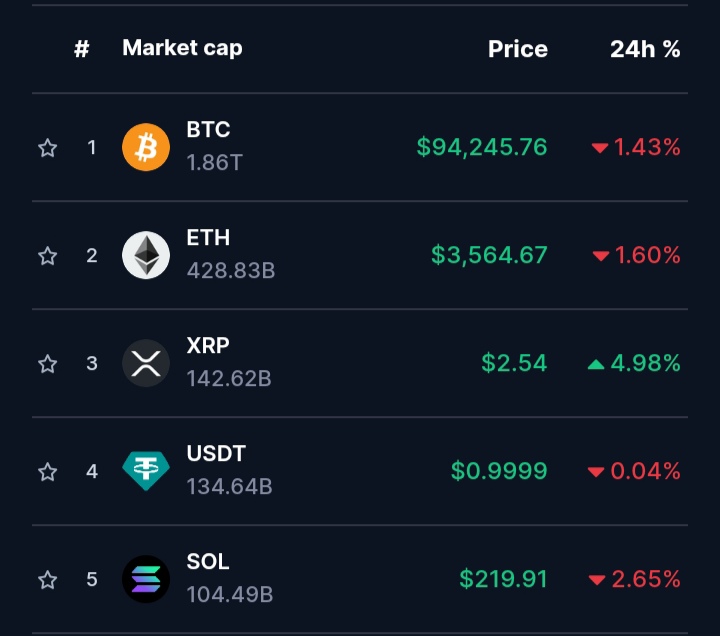Click the Solana logo icon
This screenshot has height=636, width=720.
[146, 579]
